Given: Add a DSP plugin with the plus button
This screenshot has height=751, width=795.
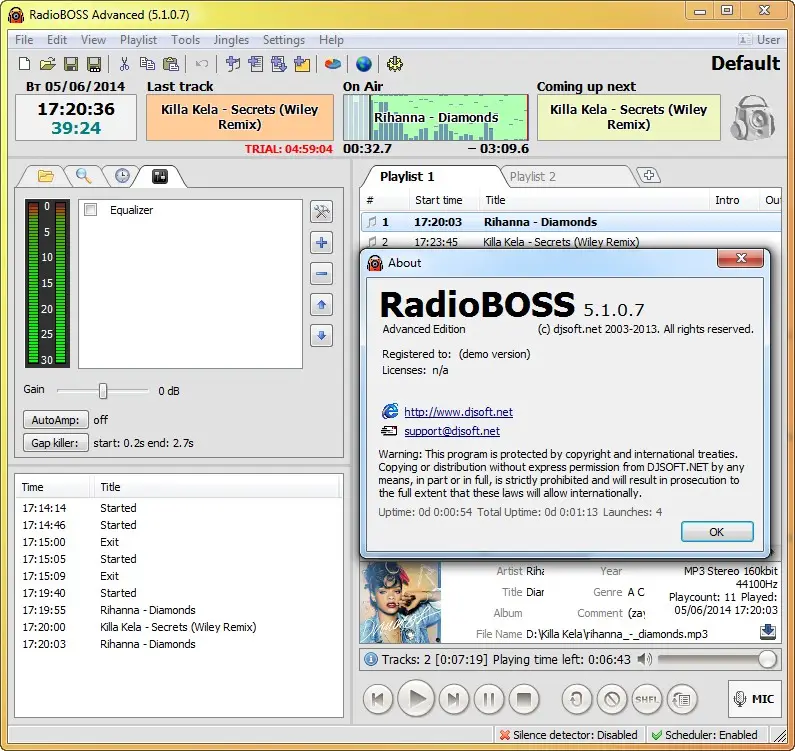Looking at the screenshot, I should 321,243.
